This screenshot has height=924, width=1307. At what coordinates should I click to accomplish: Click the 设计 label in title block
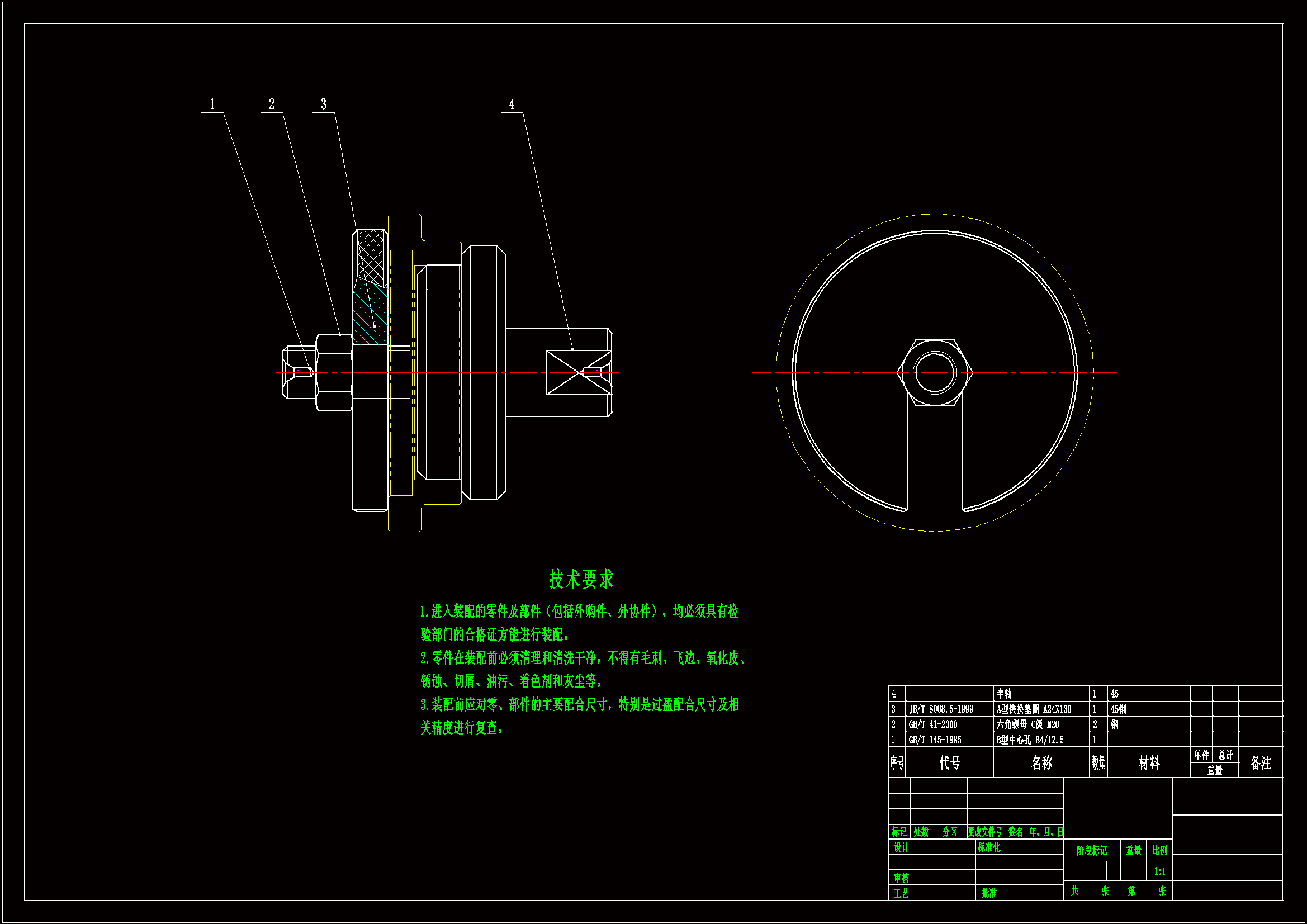(901, 848)
